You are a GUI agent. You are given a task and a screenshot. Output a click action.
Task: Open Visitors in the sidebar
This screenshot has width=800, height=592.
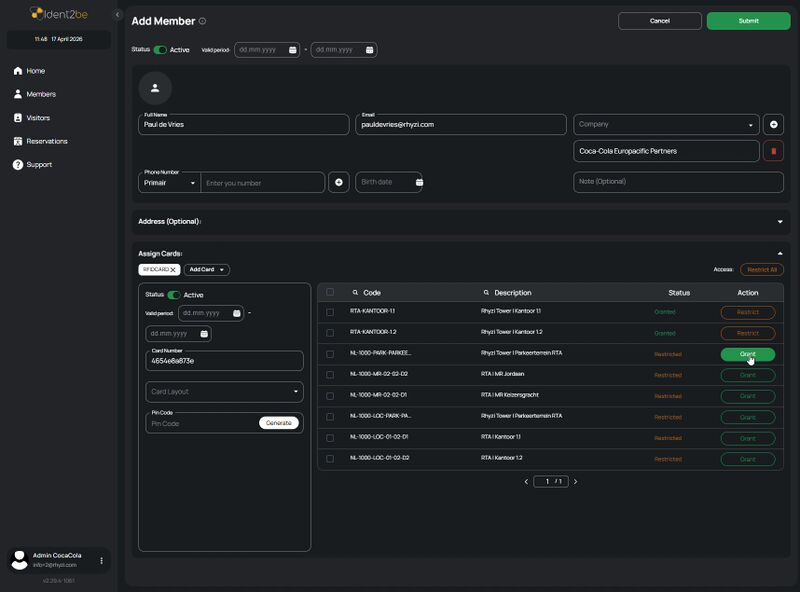[38, 118]
